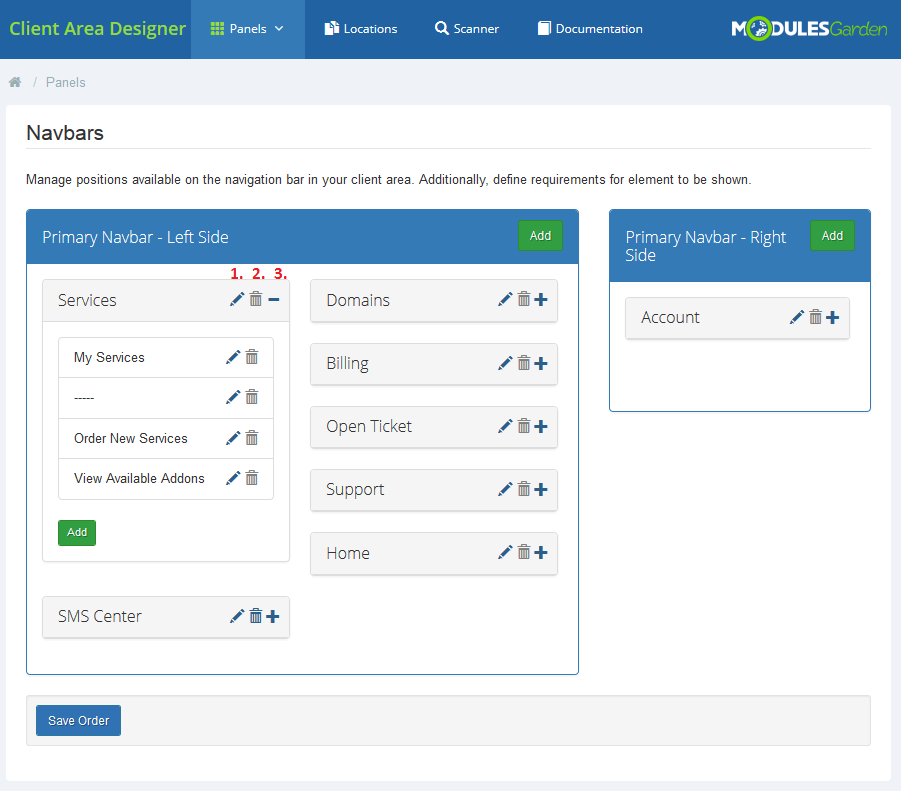Delete the SMS Center navbar item

pos(256,616)
